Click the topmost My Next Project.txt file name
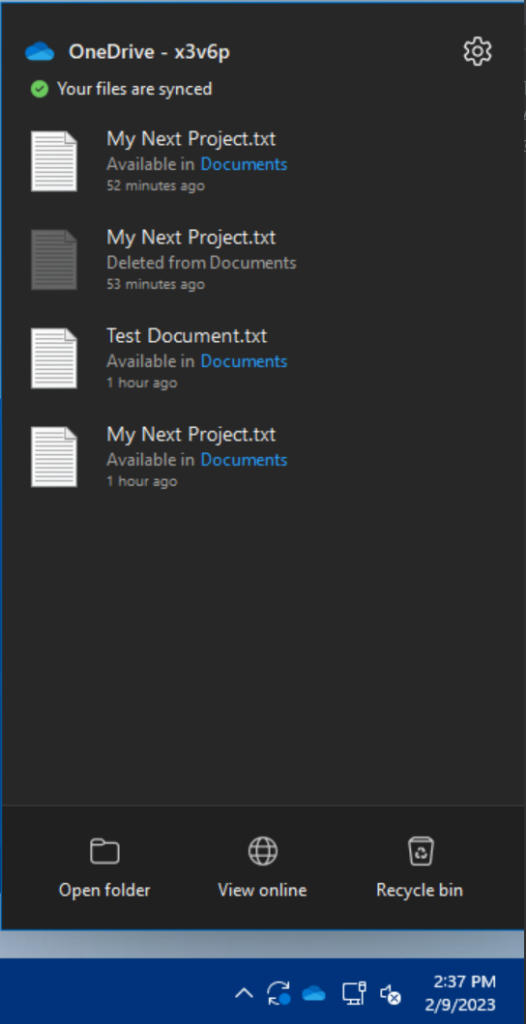The image size is (526, 1024). [191, 139]
